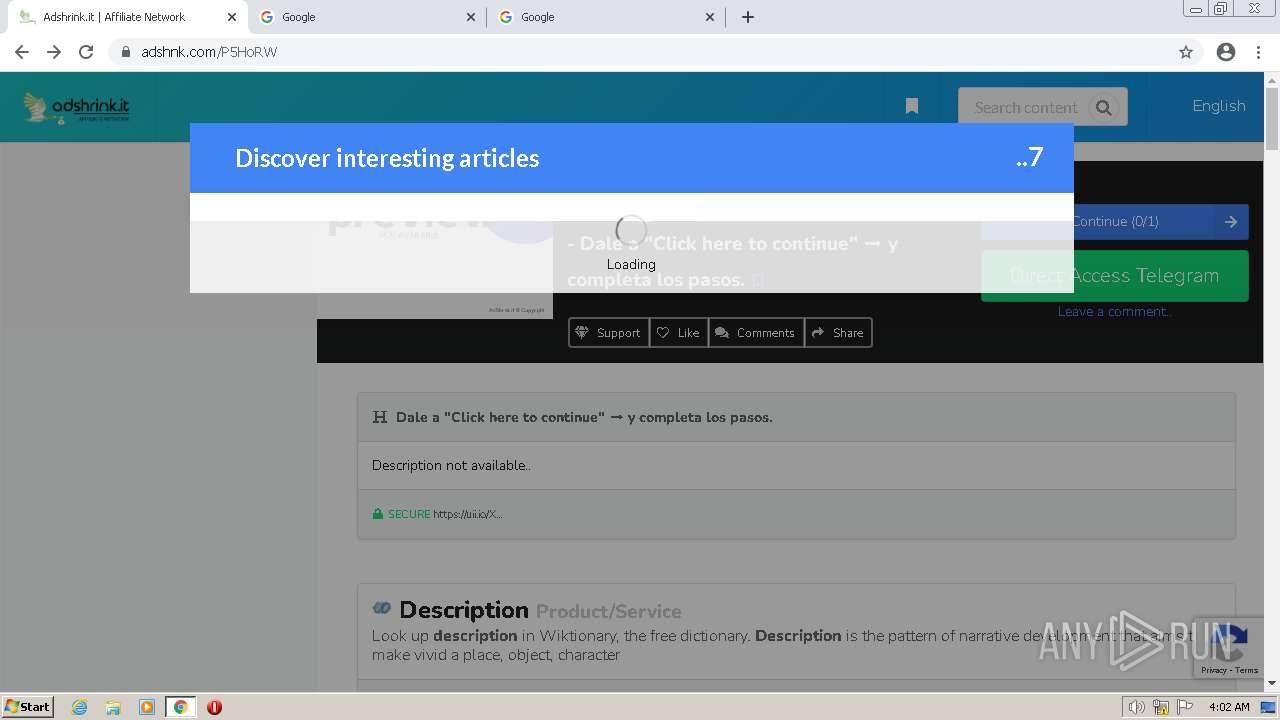Image resolution: width=1280 pixels, height=720 pixels.
Task: Click the site lock icon
Action: click(126, 52)
